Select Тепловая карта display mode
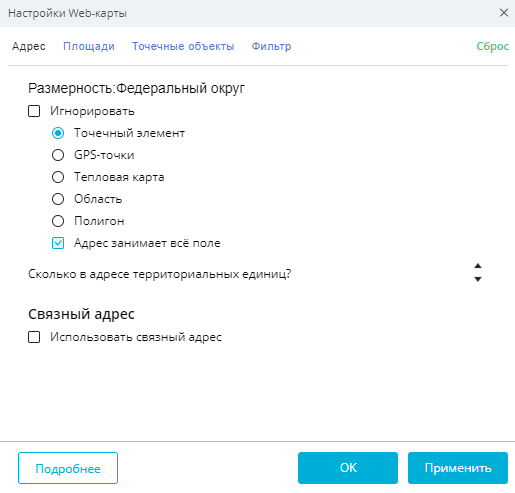Screen dimensions: 515x493 pos(58,177)
